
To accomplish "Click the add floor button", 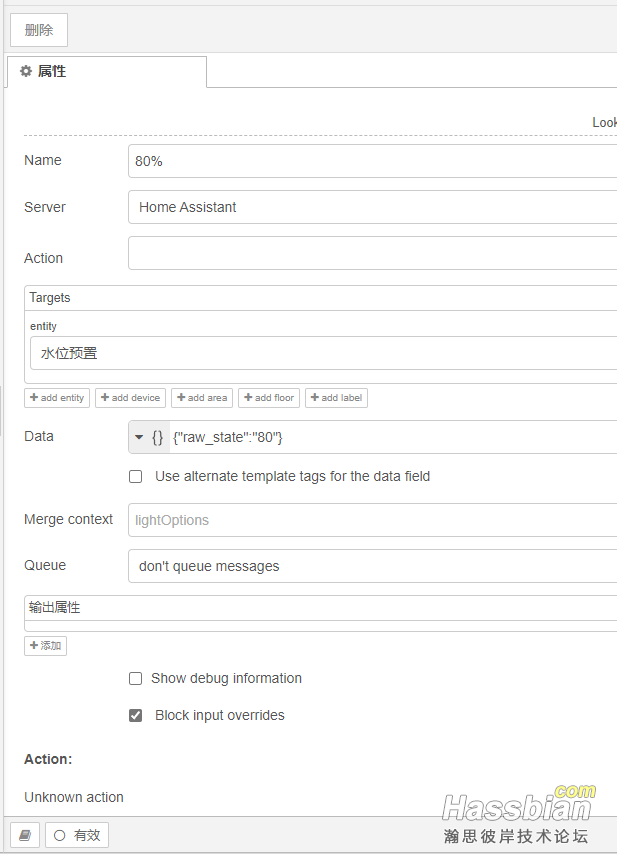I will 269,398.
